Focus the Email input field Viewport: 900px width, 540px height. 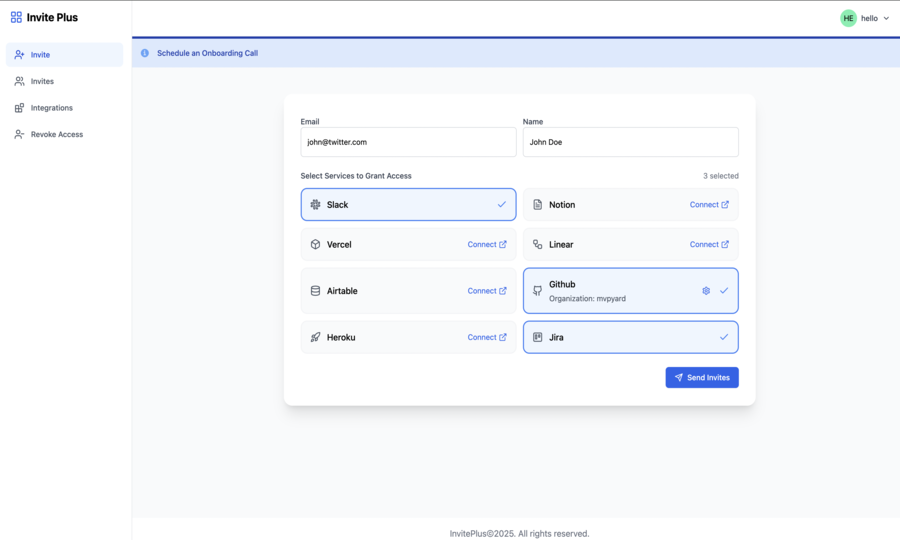tap(408, 142)
